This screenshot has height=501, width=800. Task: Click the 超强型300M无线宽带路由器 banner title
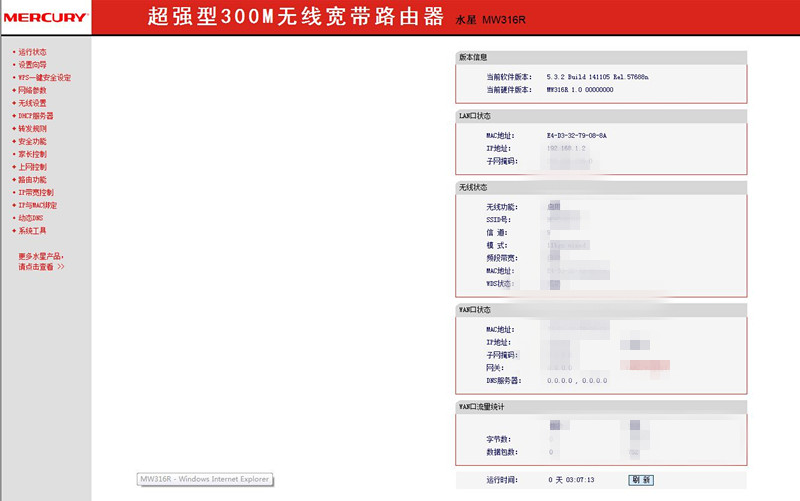click(296, 16)
